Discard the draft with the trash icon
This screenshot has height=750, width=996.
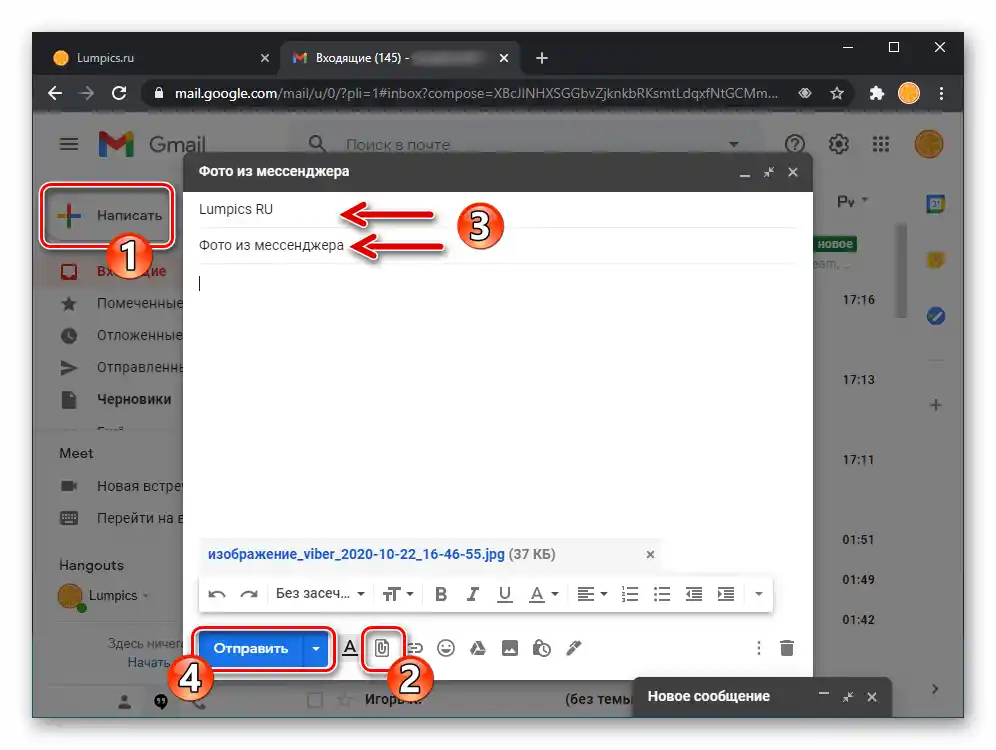tap(787, 648)
